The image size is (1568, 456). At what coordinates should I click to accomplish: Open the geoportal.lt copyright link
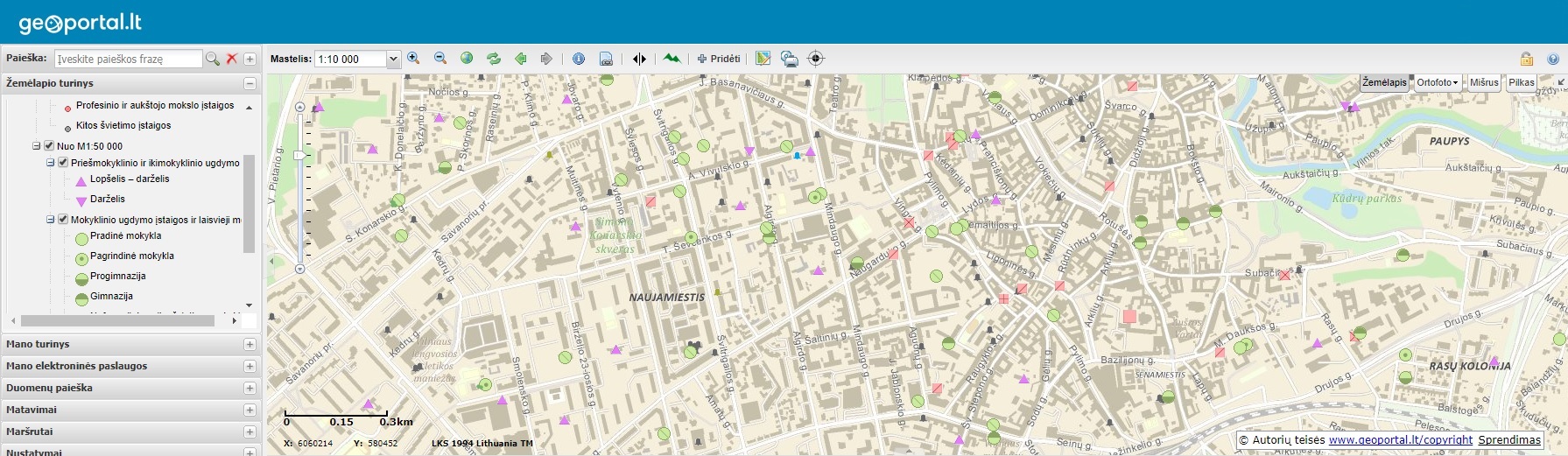(1400, 440)
